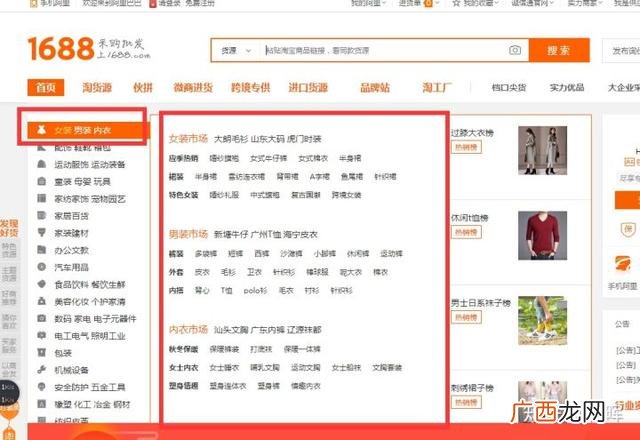Click the camera icon beside 数码 家电 电子元器件
The width and height of the screenshot is (640, 440).
(41, 318)
